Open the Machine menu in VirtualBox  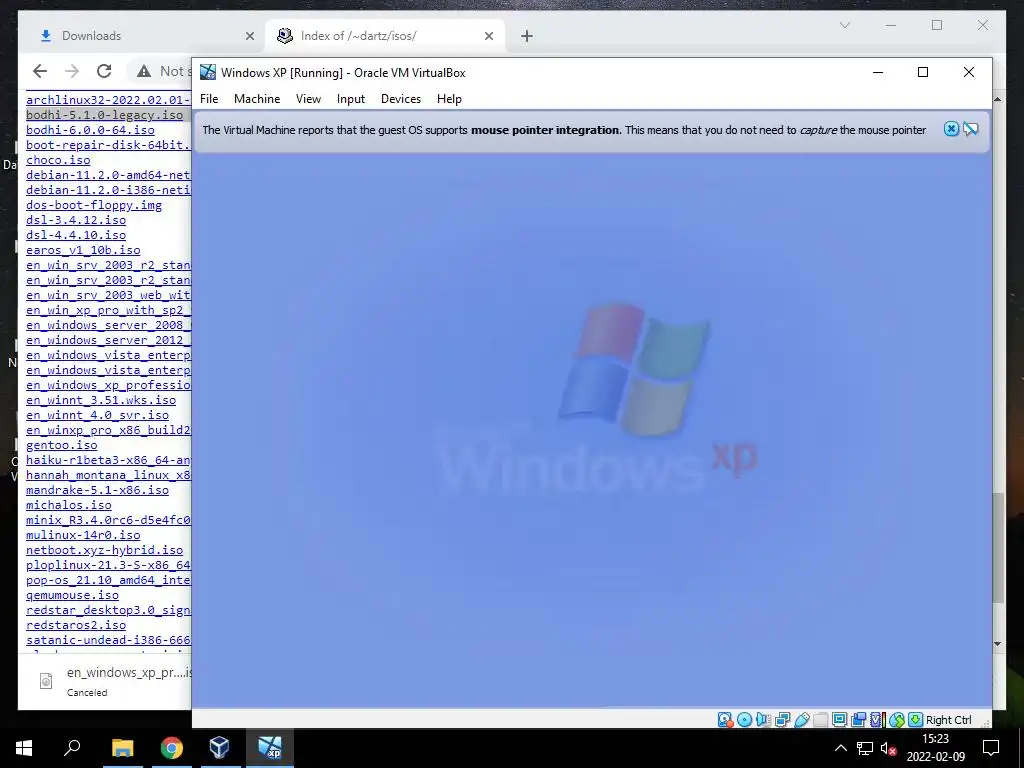point(257,99)
